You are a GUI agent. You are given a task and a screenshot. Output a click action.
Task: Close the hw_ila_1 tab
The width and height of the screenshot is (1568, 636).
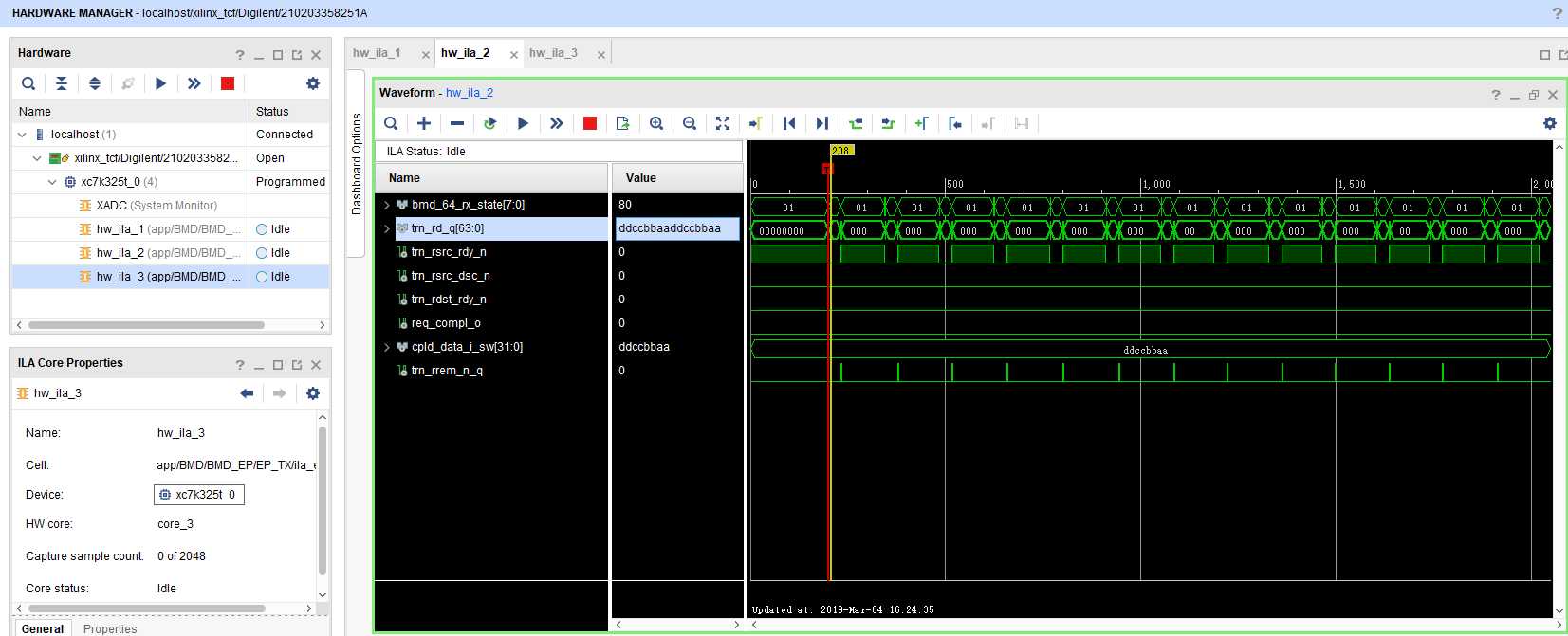pos(426,55)
